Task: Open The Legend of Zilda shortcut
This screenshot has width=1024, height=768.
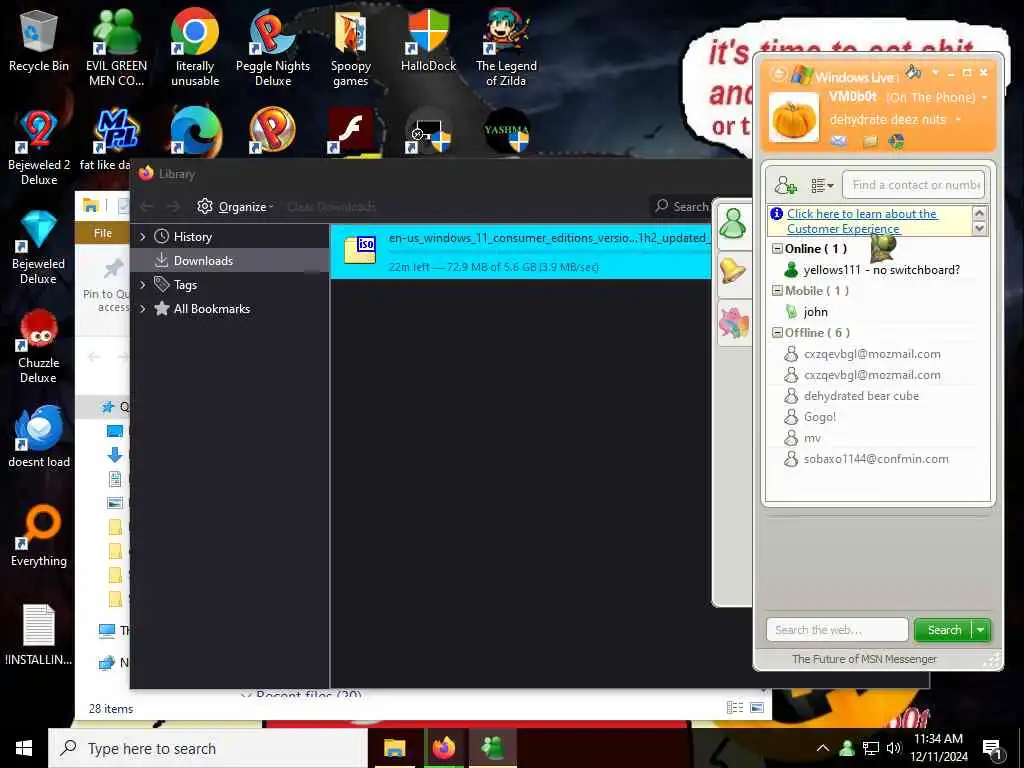Action: [x=506, y=47]
